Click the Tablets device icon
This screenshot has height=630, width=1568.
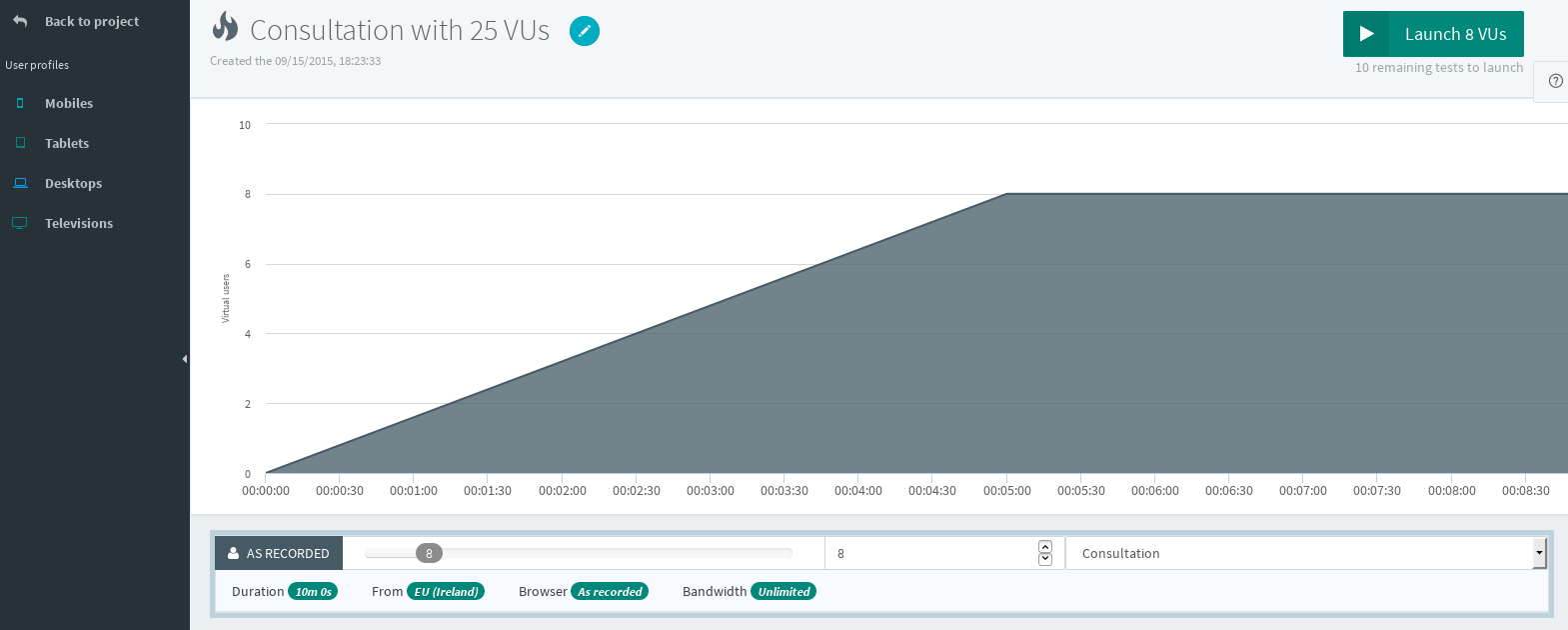[20, 143]
